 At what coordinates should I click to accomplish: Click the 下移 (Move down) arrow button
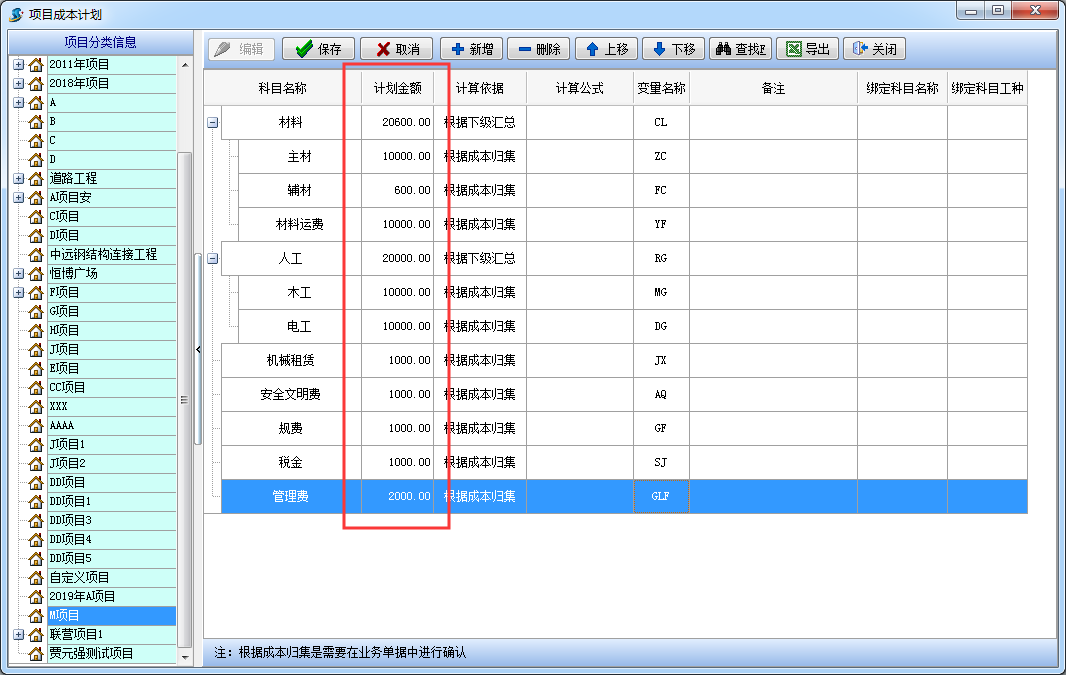[x=673, y=49]
